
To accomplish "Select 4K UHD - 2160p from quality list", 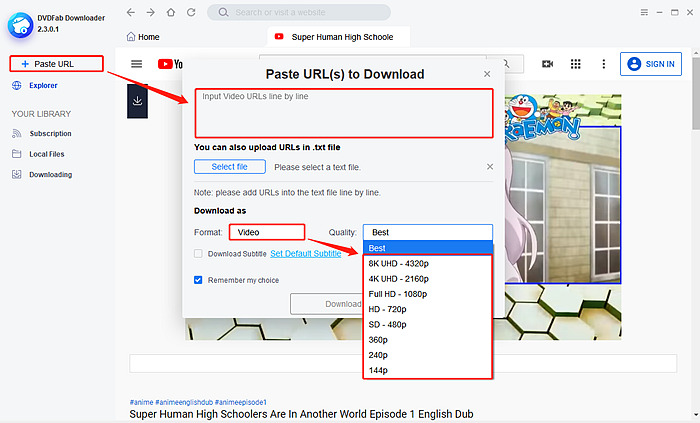I will click(398, 278).
